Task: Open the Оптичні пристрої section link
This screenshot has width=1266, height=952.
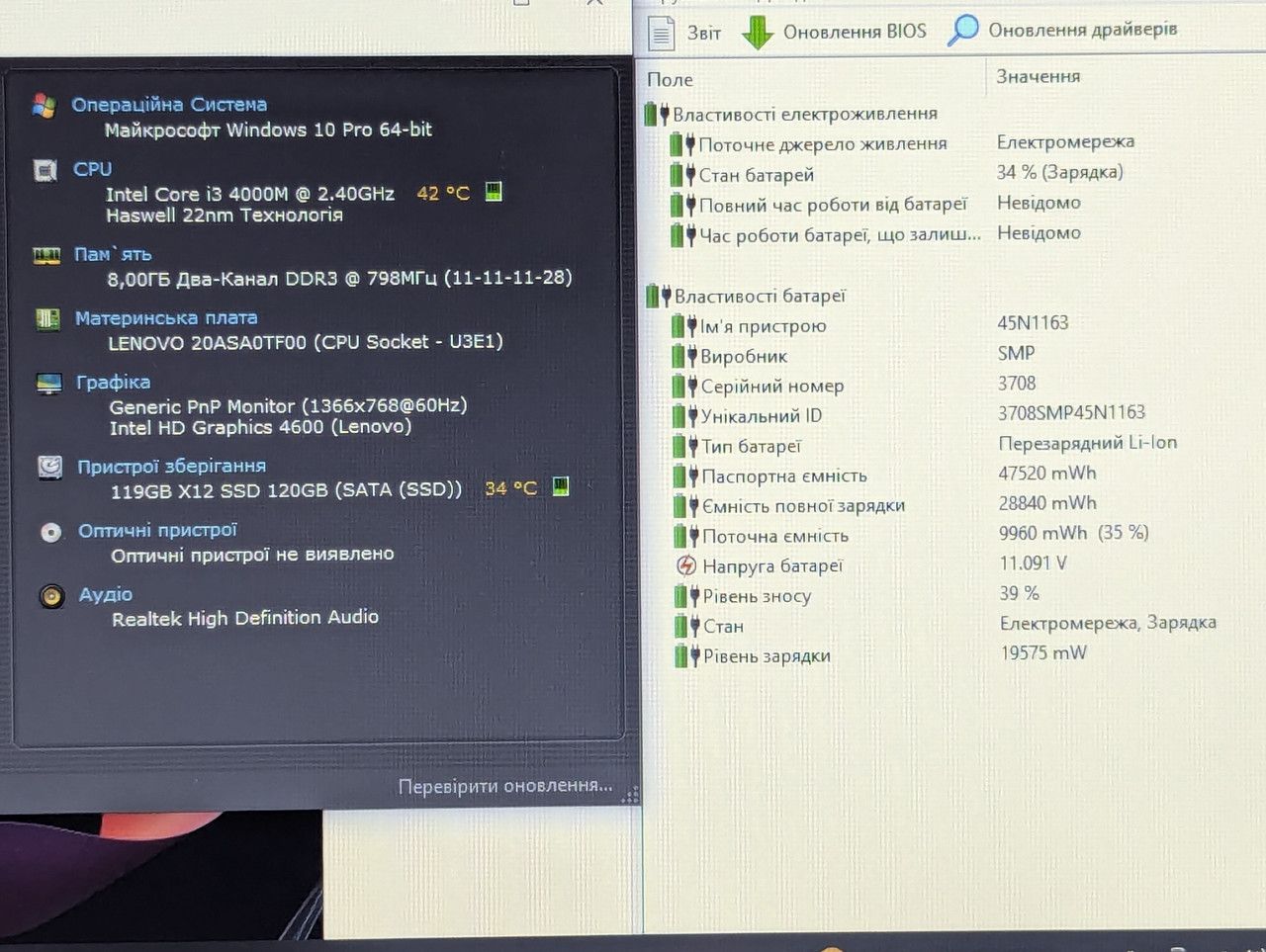Action: tap(158, 530)
